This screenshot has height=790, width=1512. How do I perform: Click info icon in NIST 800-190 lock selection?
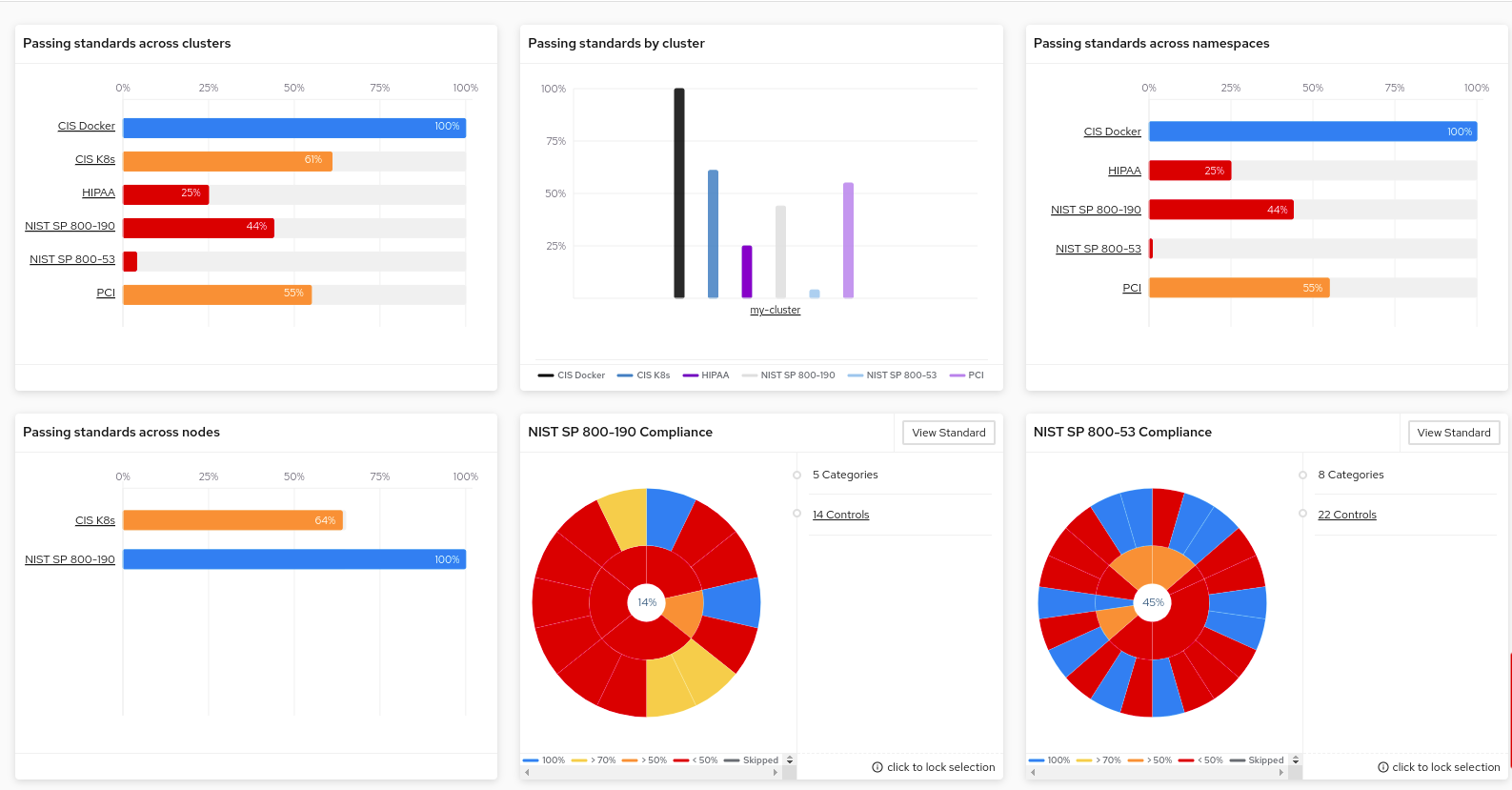coord(877,767)
